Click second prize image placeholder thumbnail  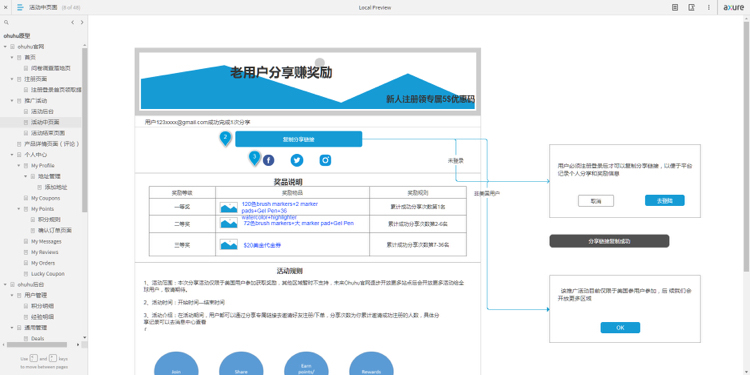[229, 223]
